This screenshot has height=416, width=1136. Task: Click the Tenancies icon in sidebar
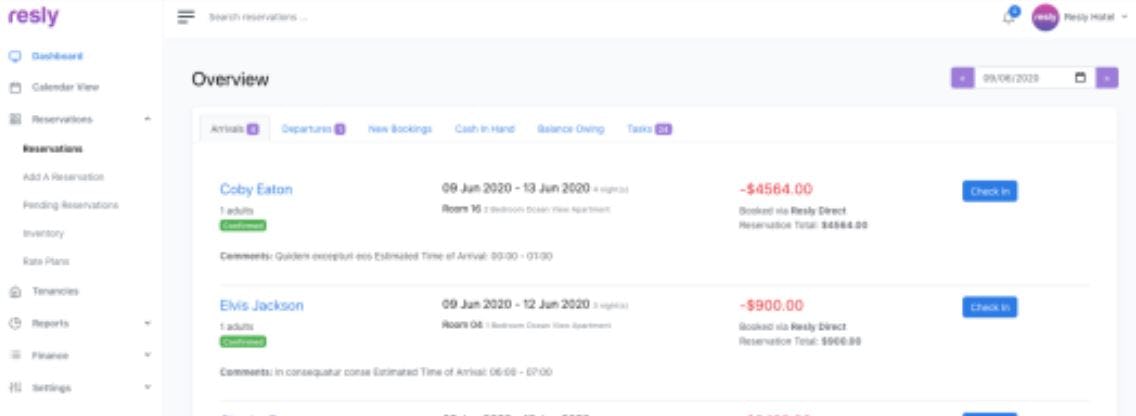[15, 292]
